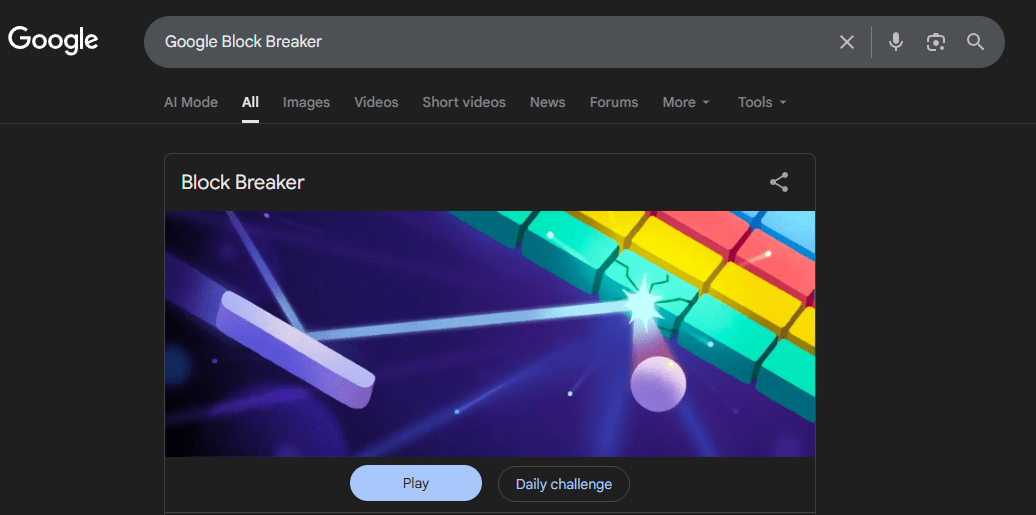Expand the More dropdown

[686, 102]
